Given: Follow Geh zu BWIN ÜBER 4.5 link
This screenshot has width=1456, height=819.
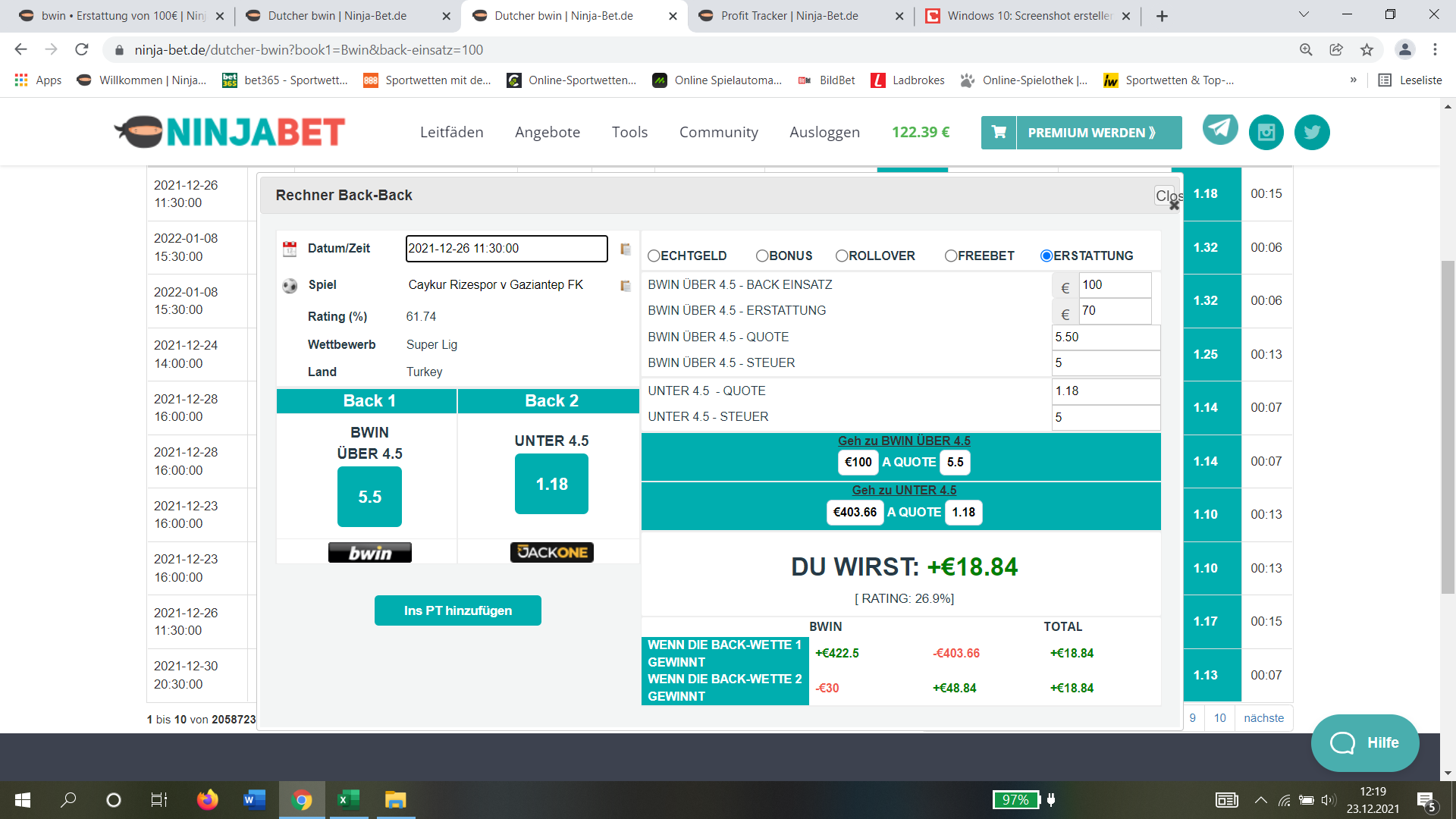Looking at the screenshot, I should (x=904, y=441).
